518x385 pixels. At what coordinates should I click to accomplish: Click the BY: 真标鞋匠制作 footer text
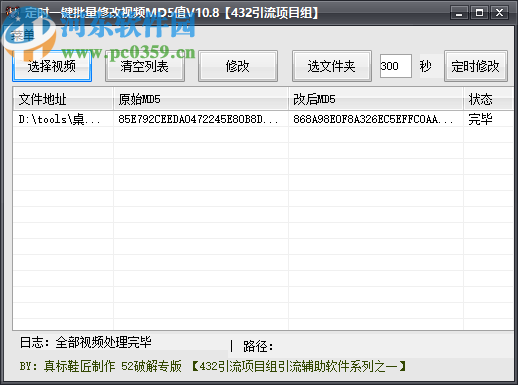click(x=67, y=366)
